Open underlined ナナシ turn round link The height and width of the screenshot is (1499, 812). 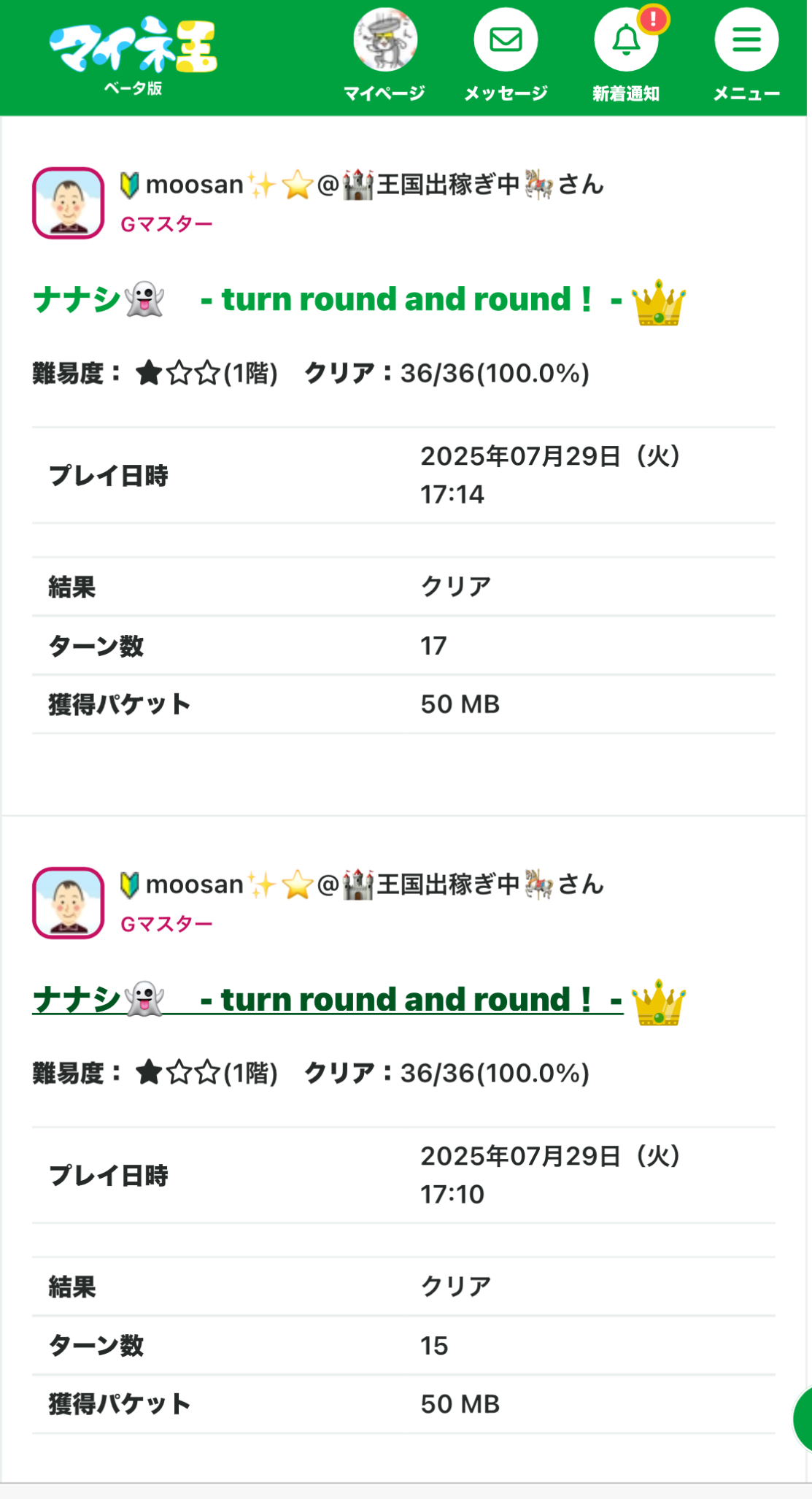pos(327,1000)
